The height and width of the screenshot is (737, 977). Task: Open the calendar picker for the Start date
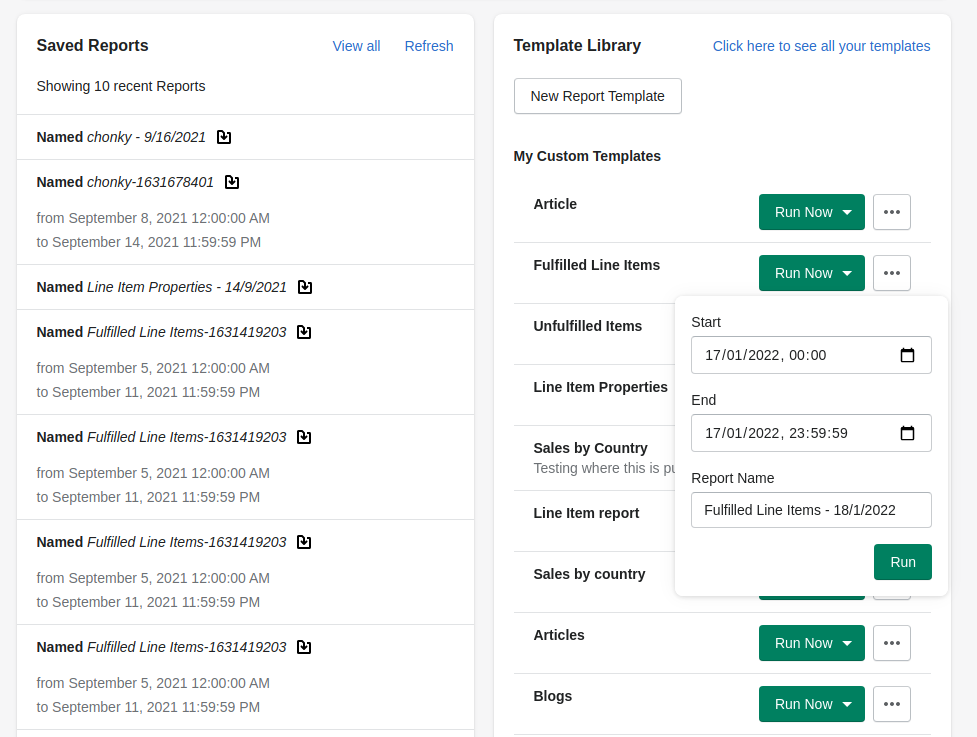(907, 355)
